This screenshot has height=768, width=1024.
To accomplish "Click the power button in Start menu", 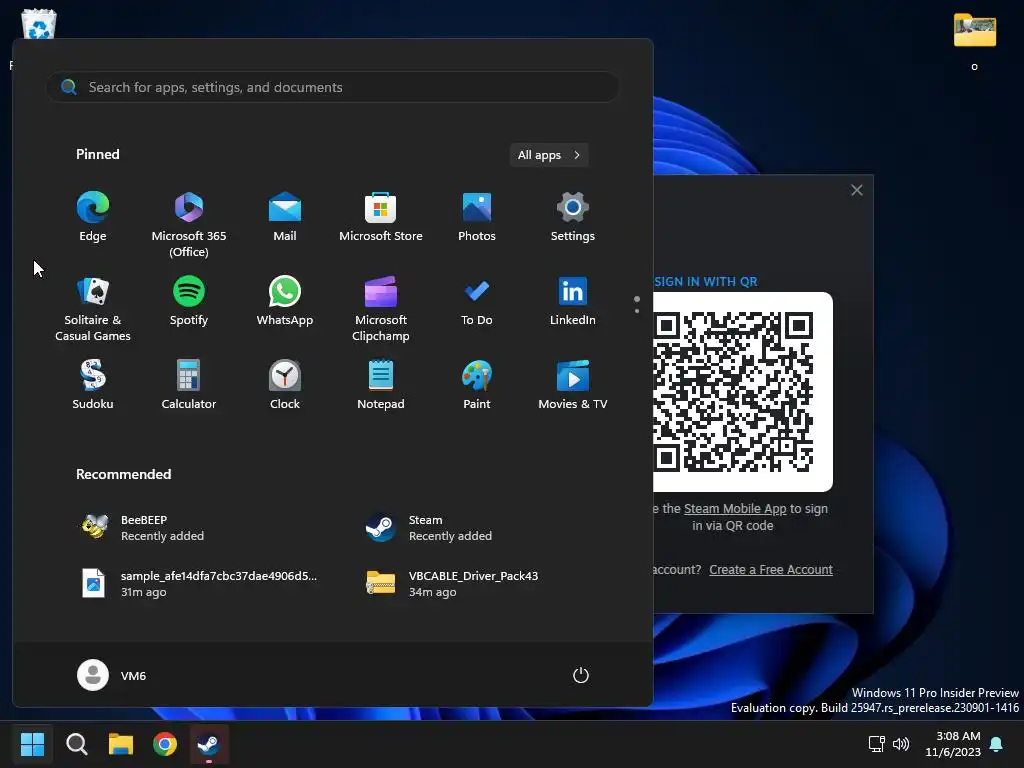I will [x=581, y=675].
